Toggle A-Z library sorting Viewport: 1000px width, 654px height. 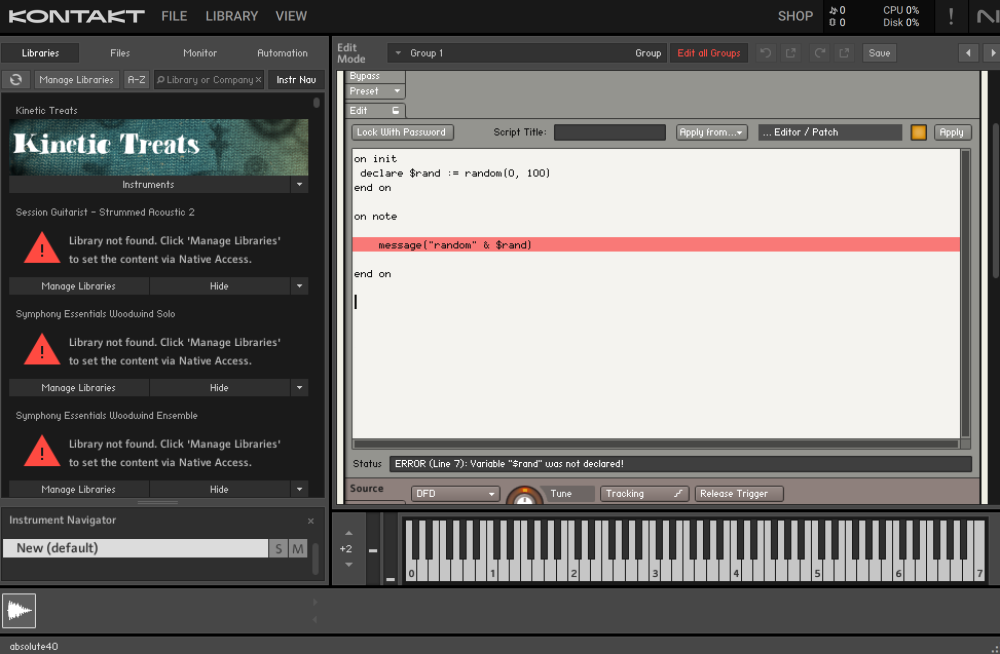pos(136,80)
